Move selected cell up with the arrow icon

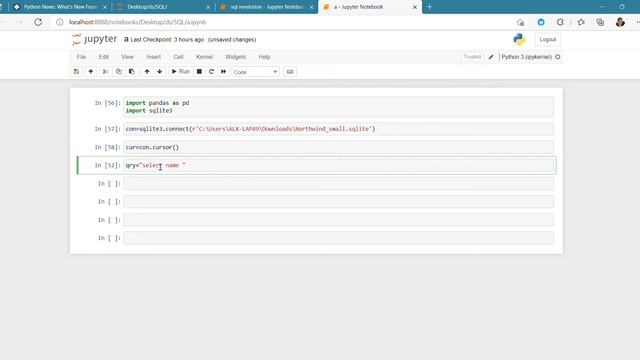pyautogui.click(x=147, y=71)
